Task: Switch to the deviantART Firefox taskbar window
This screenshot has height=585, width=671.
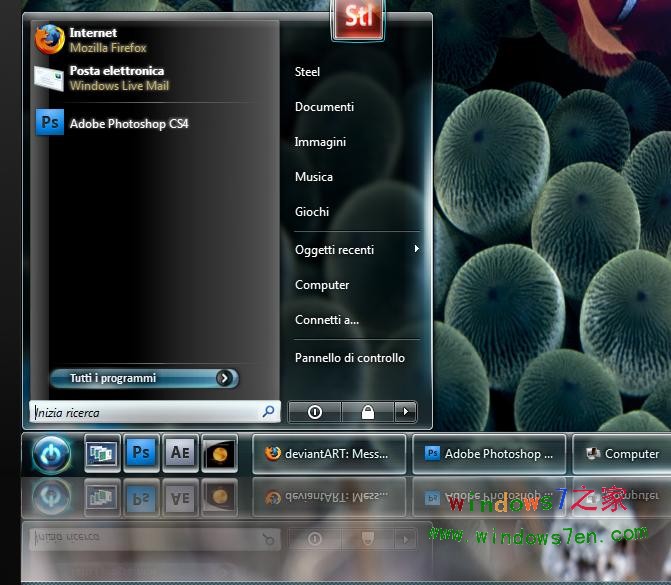Action: coord(329,453)
